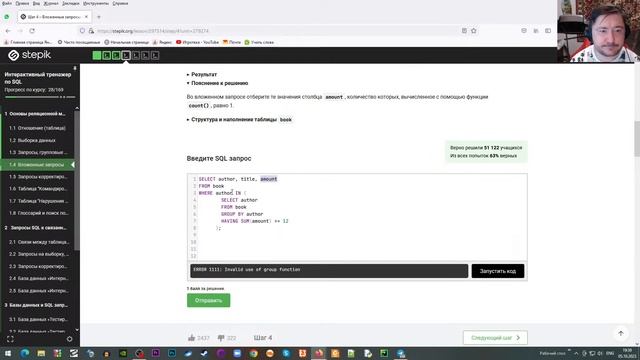Open the settings gear at sidebar bottom

pyautogui.click(x=69, y=339)
